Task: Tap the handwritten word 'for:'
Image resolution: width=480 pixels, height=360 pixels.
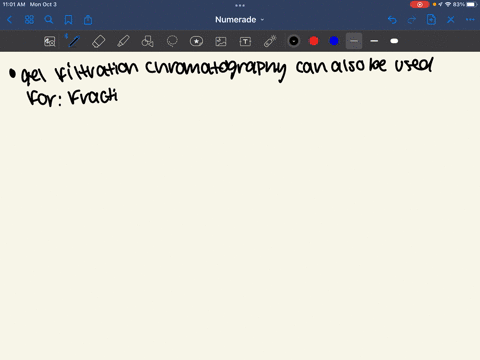Action: [44, 98]
